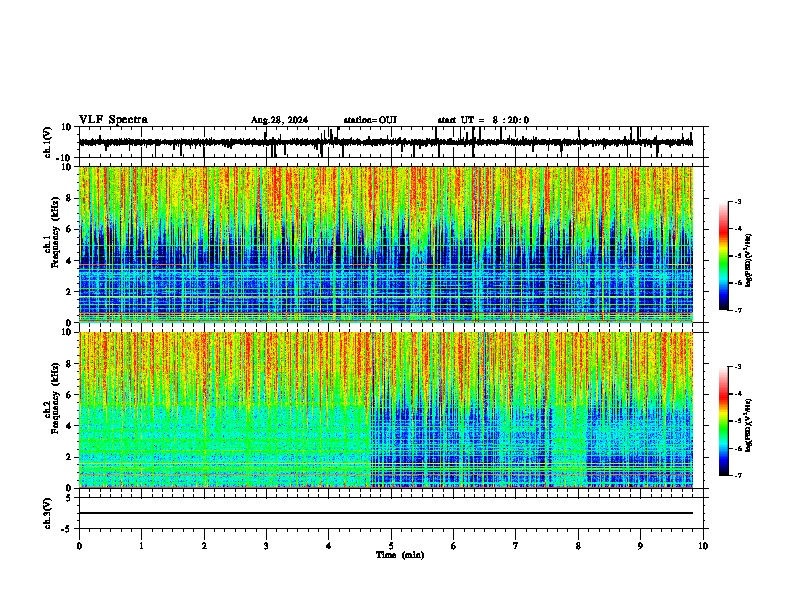Click time axis tick label "1"

tap(141, 546)
